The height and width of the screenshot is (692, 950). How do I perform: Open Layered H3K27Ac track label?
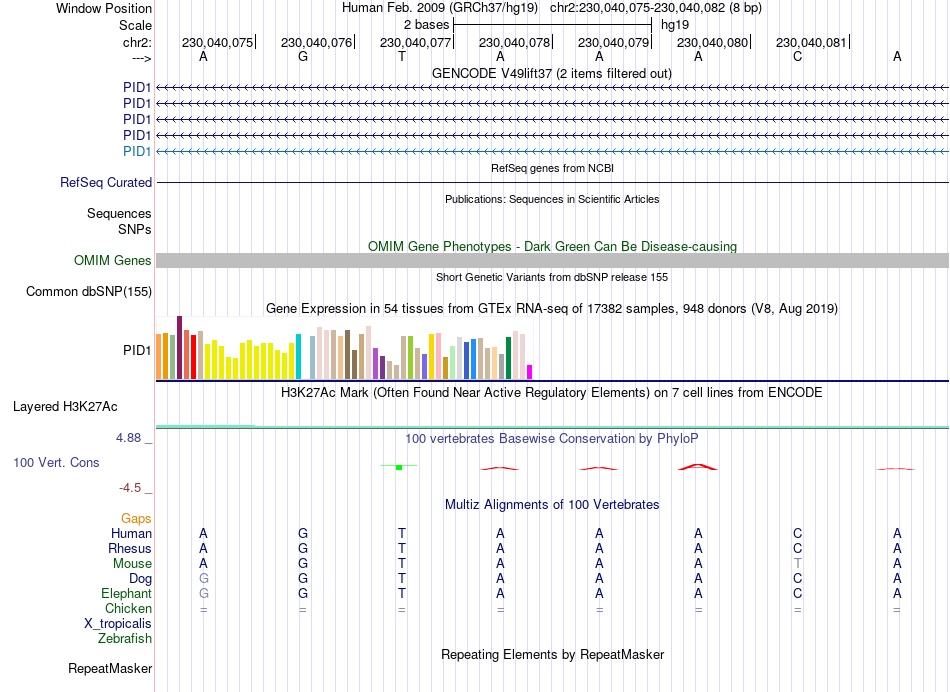tap(65, 407)
